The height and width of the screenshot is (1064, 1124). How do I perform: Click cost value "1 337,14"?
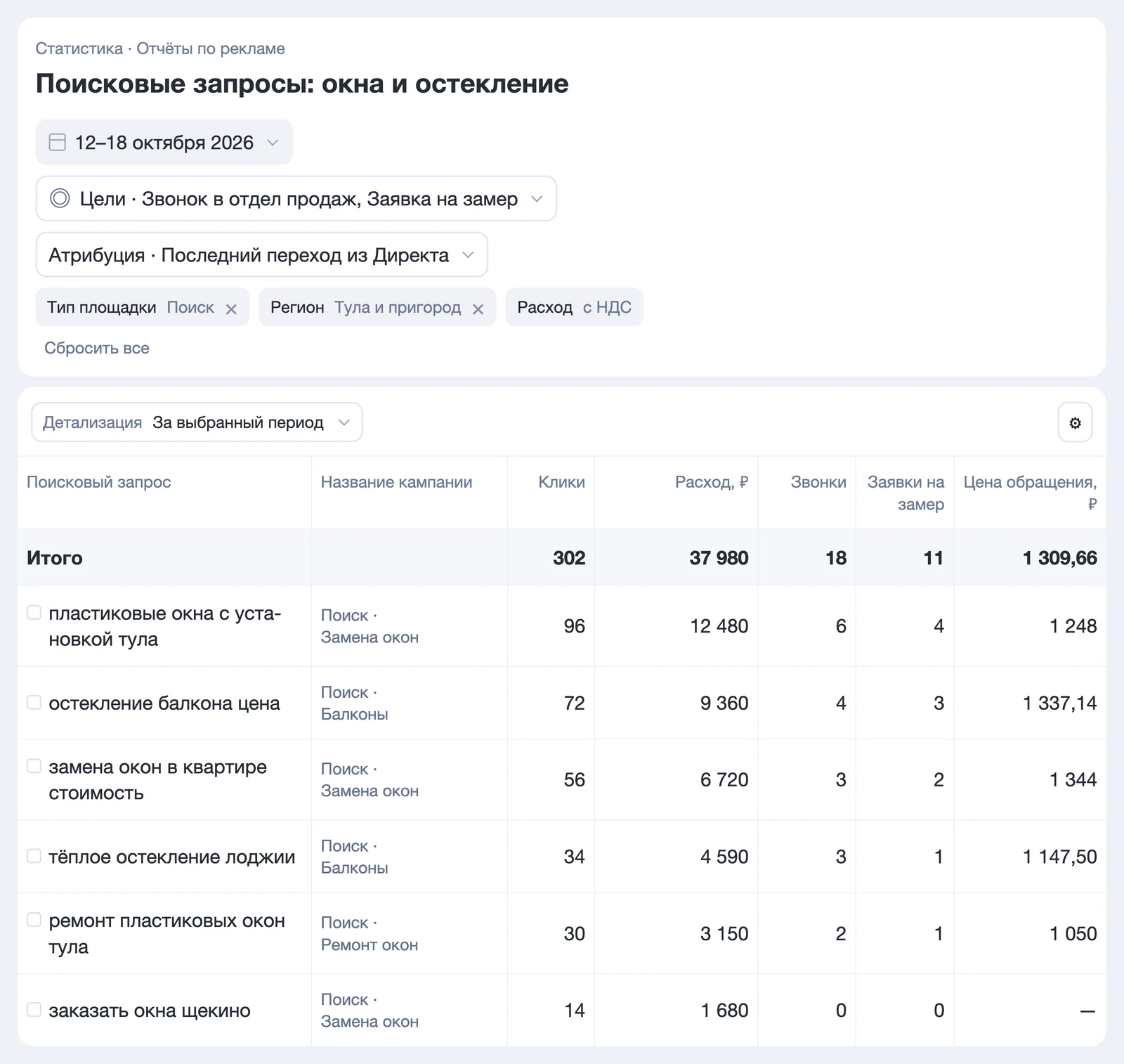click(x=1059, y=703)
